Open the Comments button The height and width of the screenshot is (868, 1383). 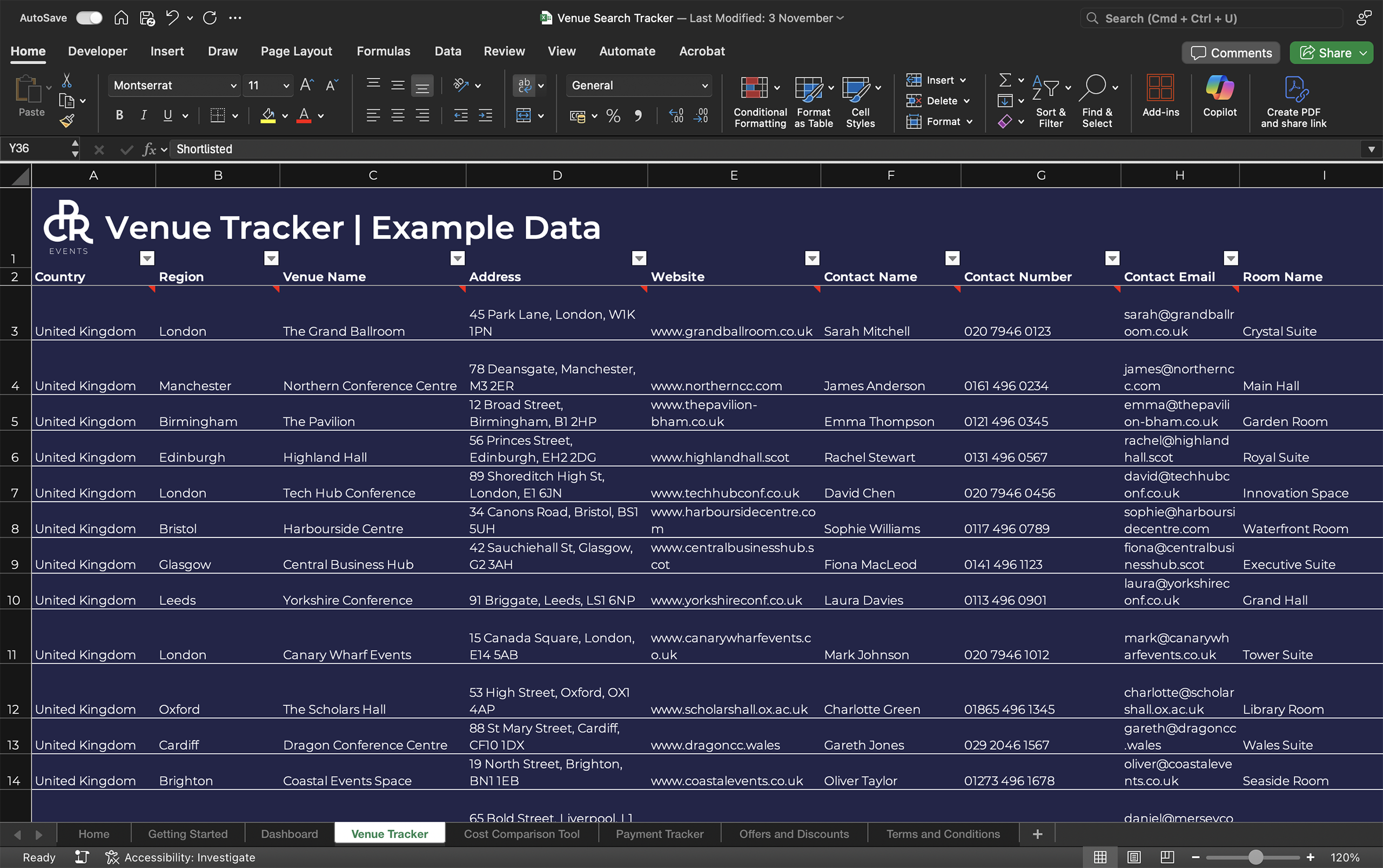point(1231,53)
